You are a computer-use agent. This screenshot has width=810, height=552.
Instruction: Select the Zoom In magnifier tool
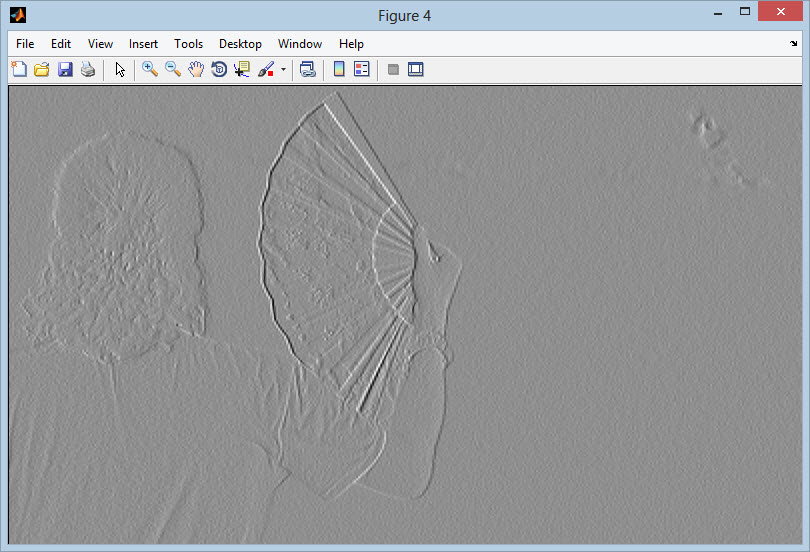pos(150,69)
